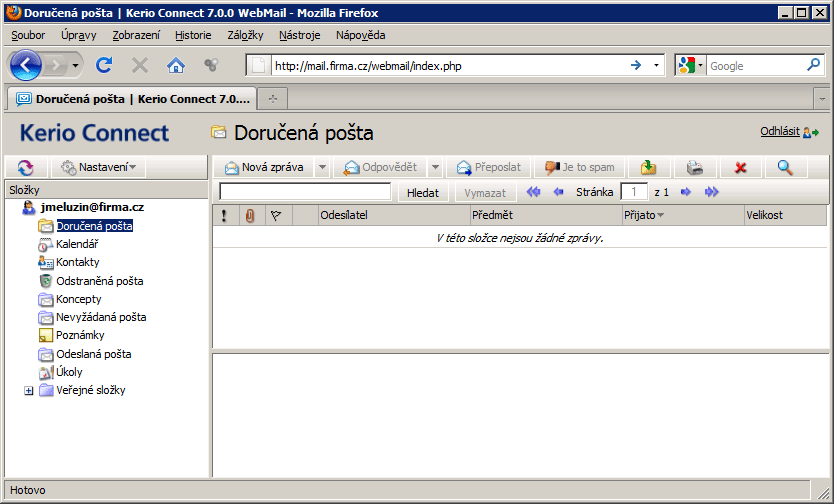This screenshot has width=834, height=504.
Task: Click the Odpovědět reply button
Action: (x=380, y=167)
